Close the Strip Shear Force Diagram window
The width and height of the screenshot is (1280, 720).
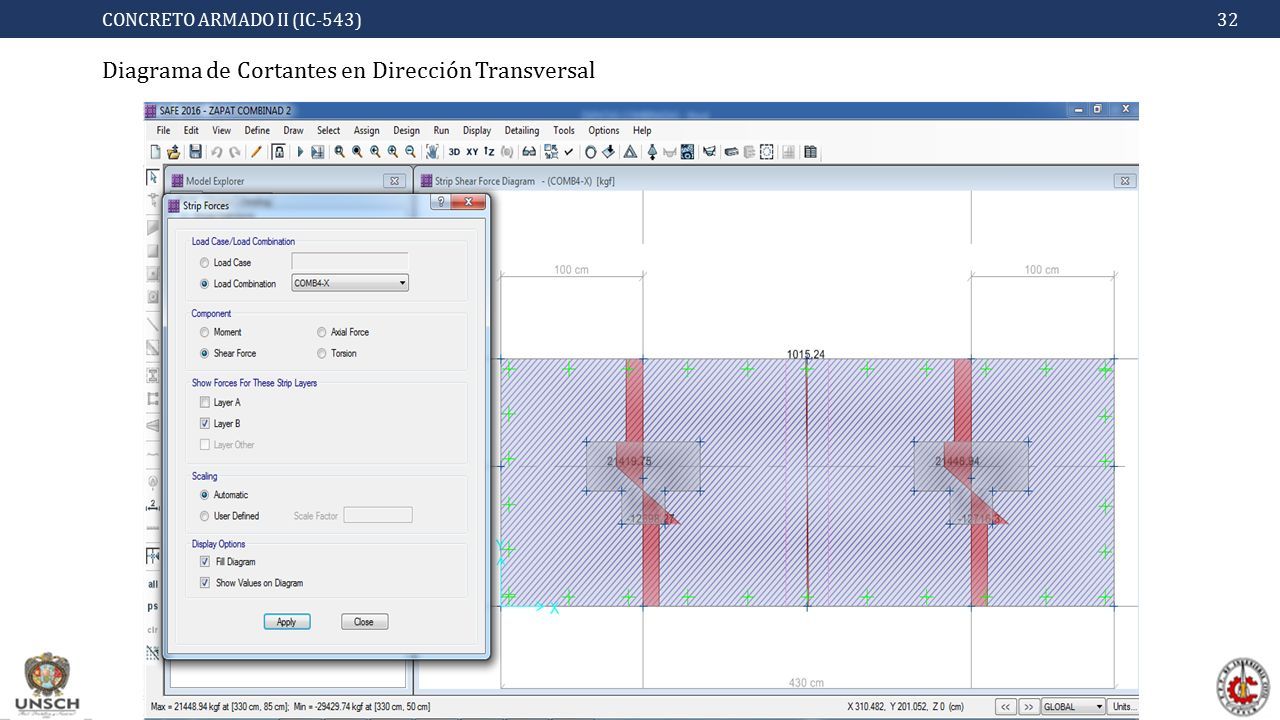pyautogui.click(x=1125, y=181)
